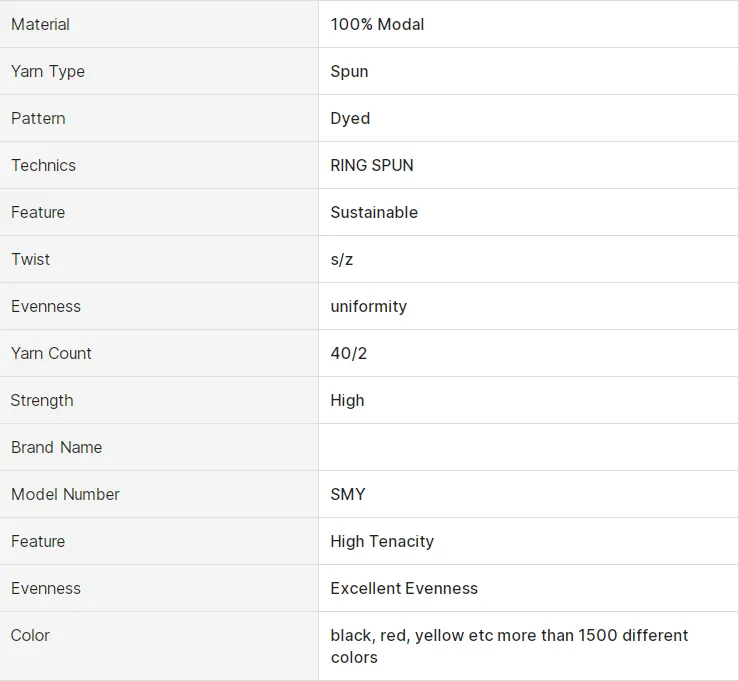
Task: Click the Sustainable feature value
Action: (374, 212)
